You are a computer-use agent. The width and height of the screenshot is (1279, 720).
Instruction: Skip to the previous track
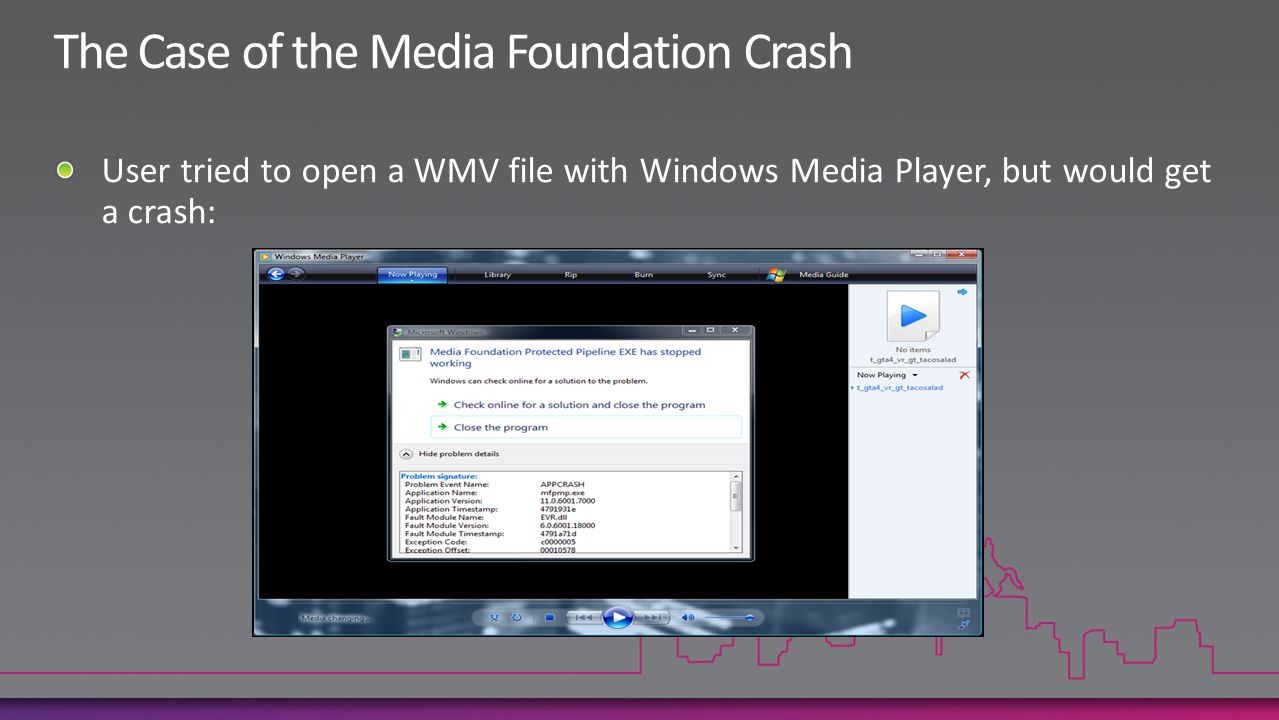[x=584, y=618]
